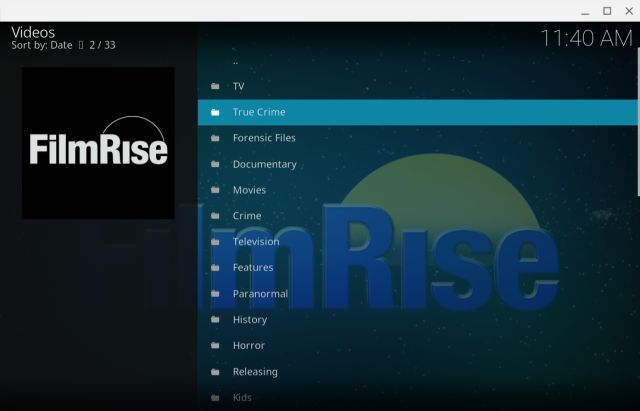Click the folder icon beside Documentary
This screenshot has height=411, width=640.
pyautogui.click(x=215, y=164)
